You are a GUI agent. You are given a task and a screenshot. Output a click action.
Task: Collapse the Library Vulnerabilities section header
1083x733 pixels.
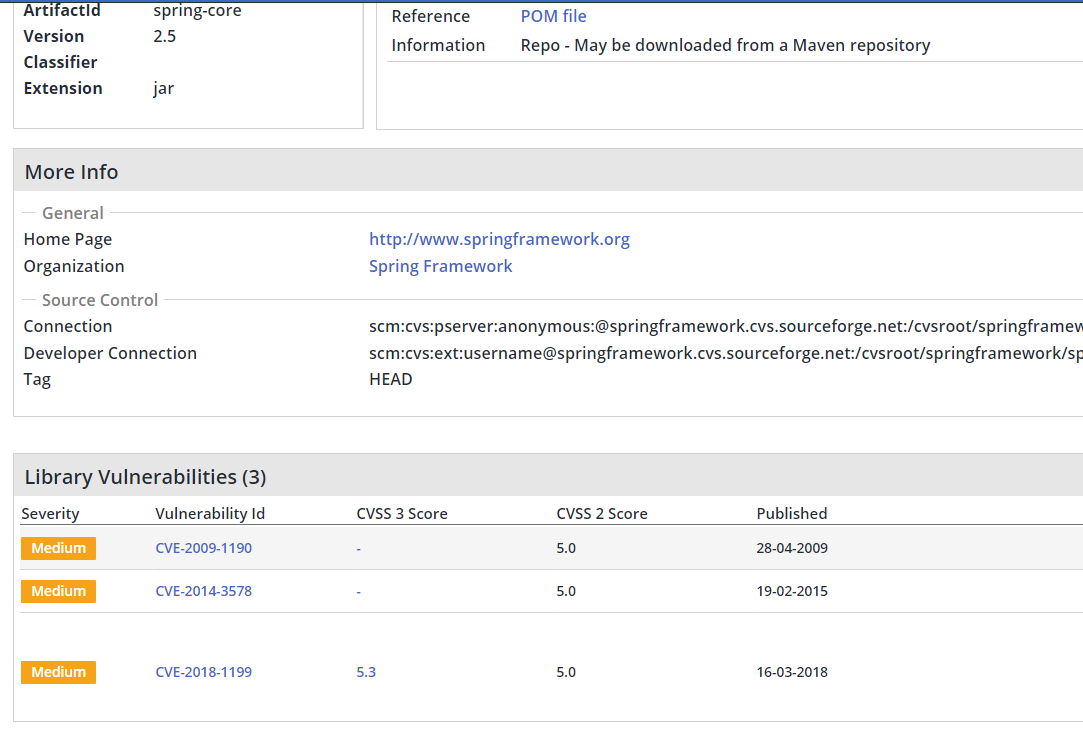145,477
